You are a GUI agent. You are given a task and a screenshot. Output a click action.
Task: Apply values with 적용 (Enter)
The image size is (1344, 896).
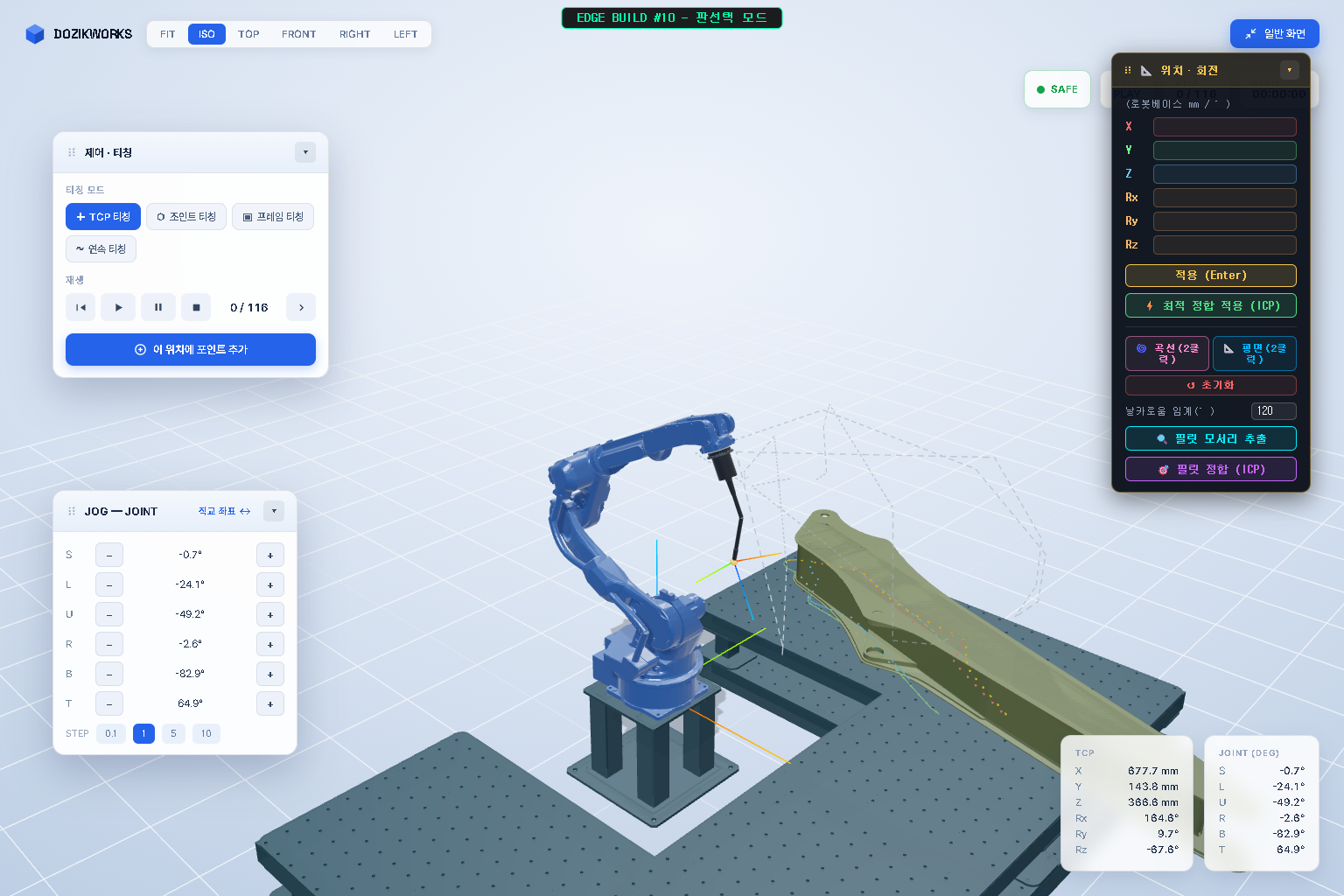(1211, 276)
